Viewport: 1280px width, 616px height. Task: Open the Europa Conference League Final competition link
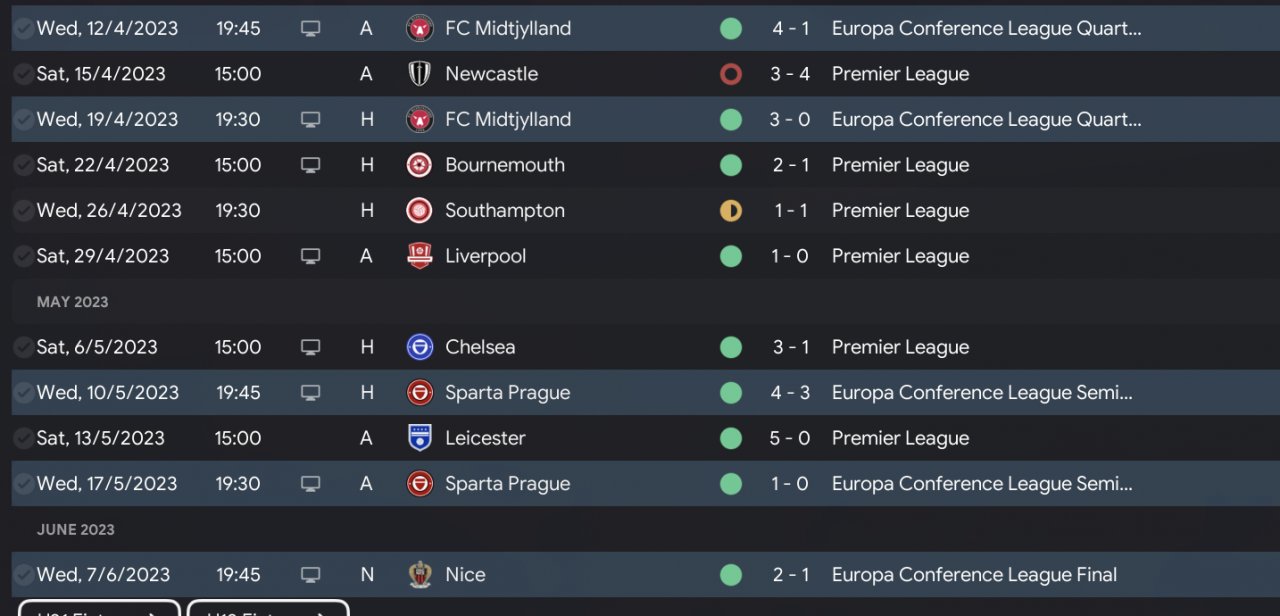tap(974, 575)
